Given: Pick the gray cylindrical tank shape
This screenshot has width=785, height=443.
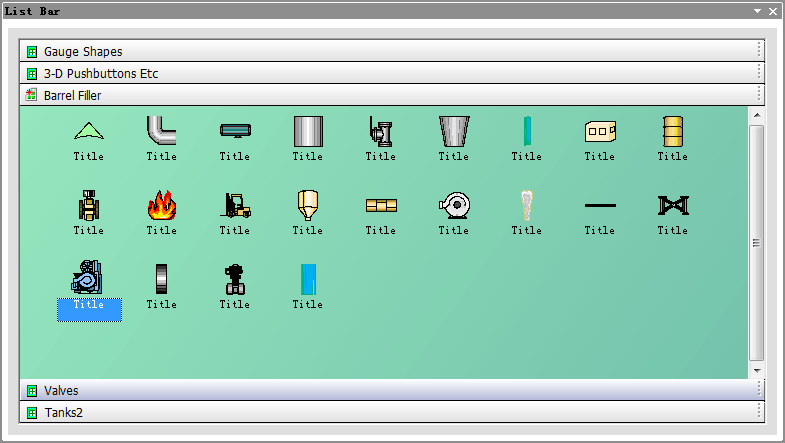Looking at the screenshot, I should [x=307, y=131].
